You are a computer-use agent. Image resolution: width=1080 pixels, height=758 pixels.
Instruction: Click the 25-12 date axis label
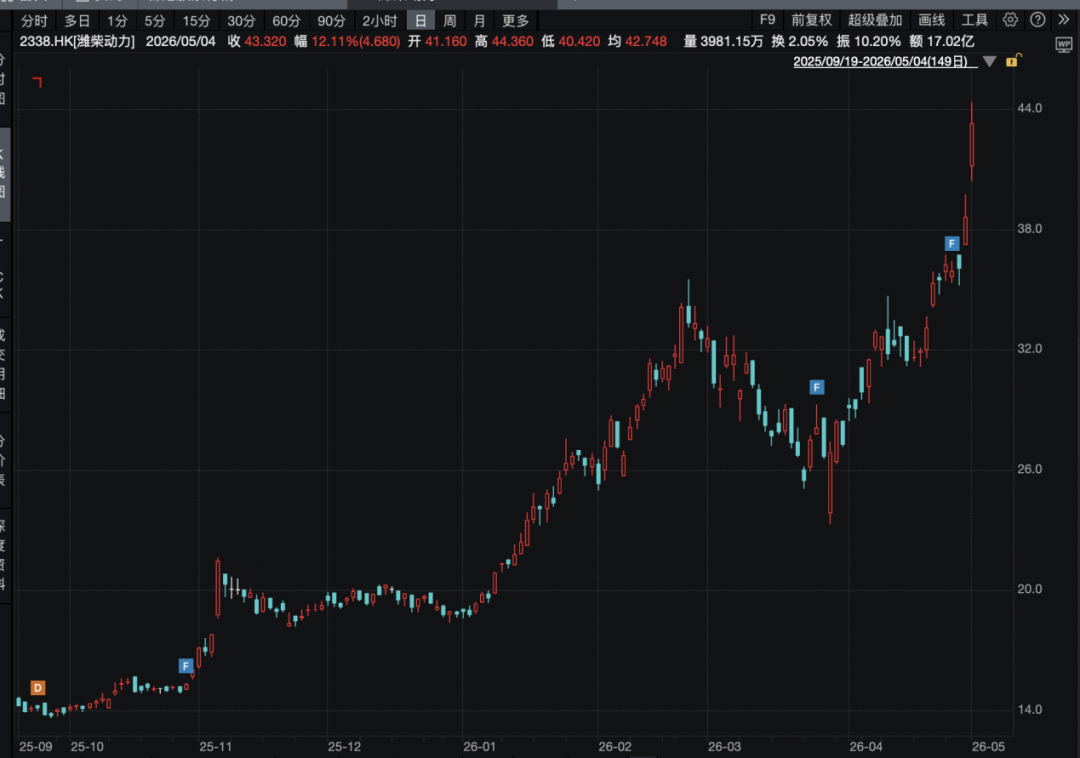(344, 746)
